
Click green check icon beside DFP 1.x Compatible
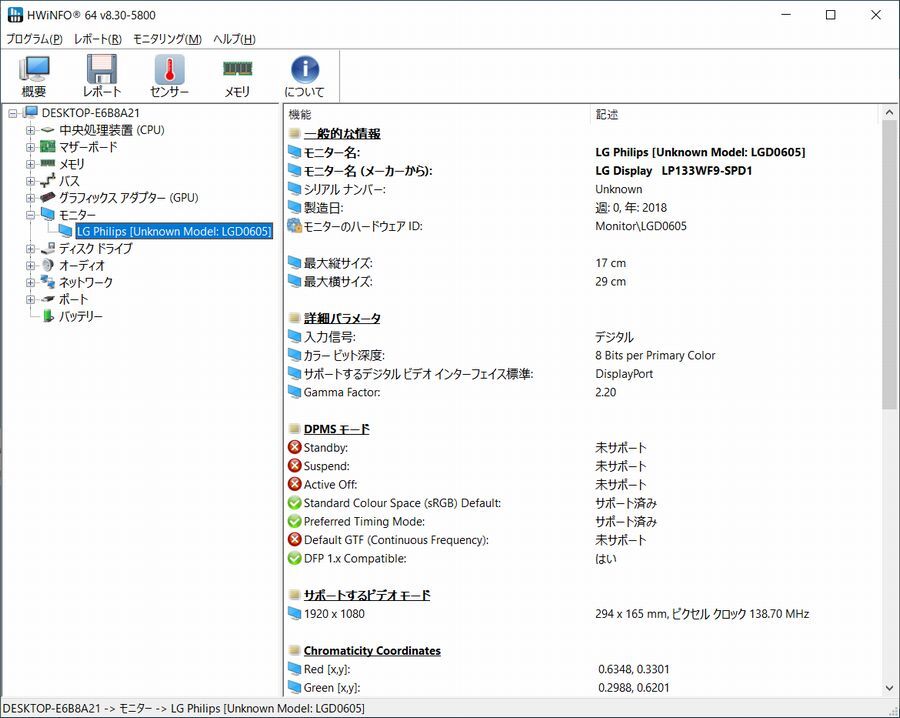294,558
